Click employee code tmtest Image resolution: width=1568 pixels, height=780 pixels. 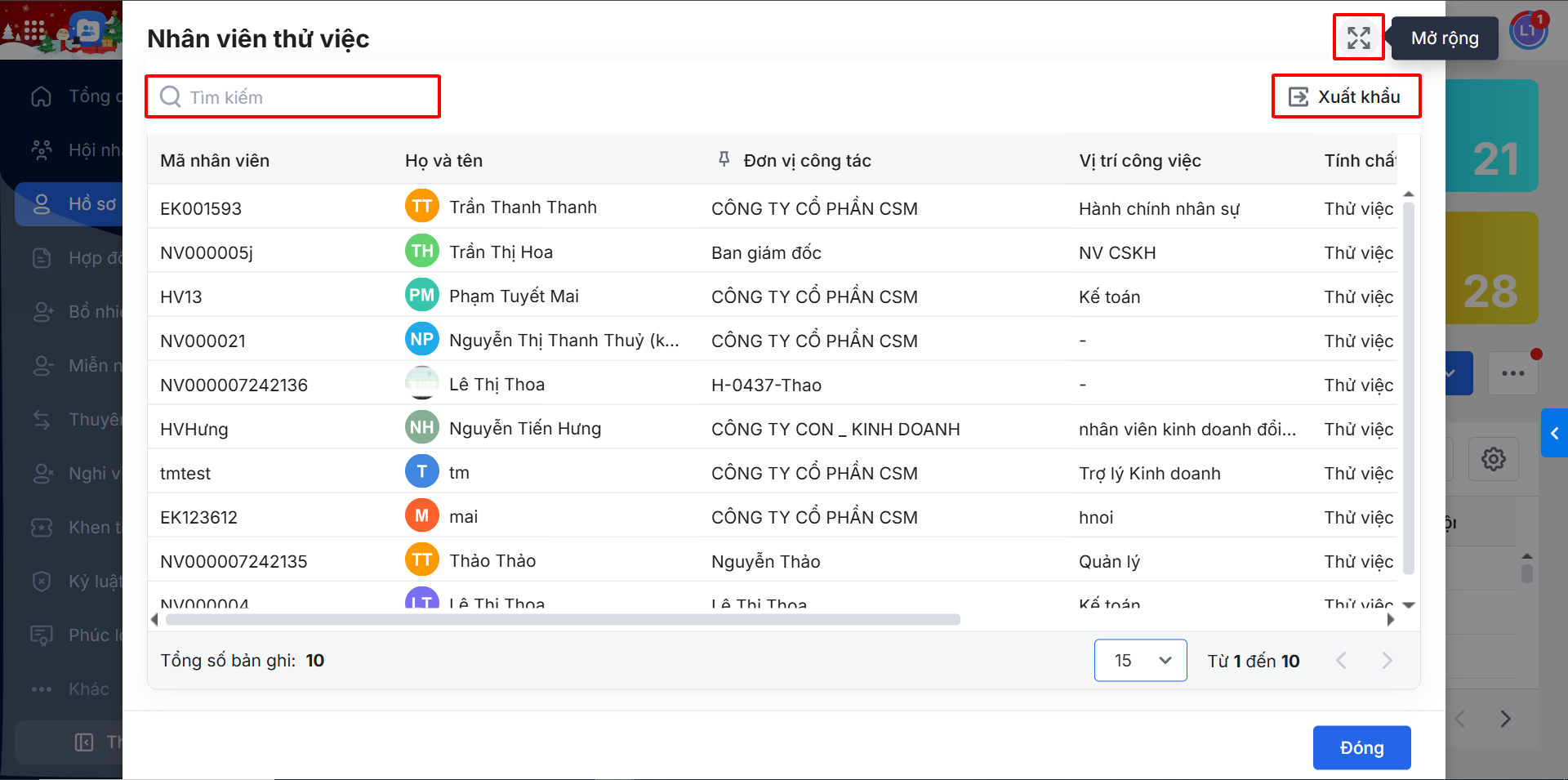[185, 473]
